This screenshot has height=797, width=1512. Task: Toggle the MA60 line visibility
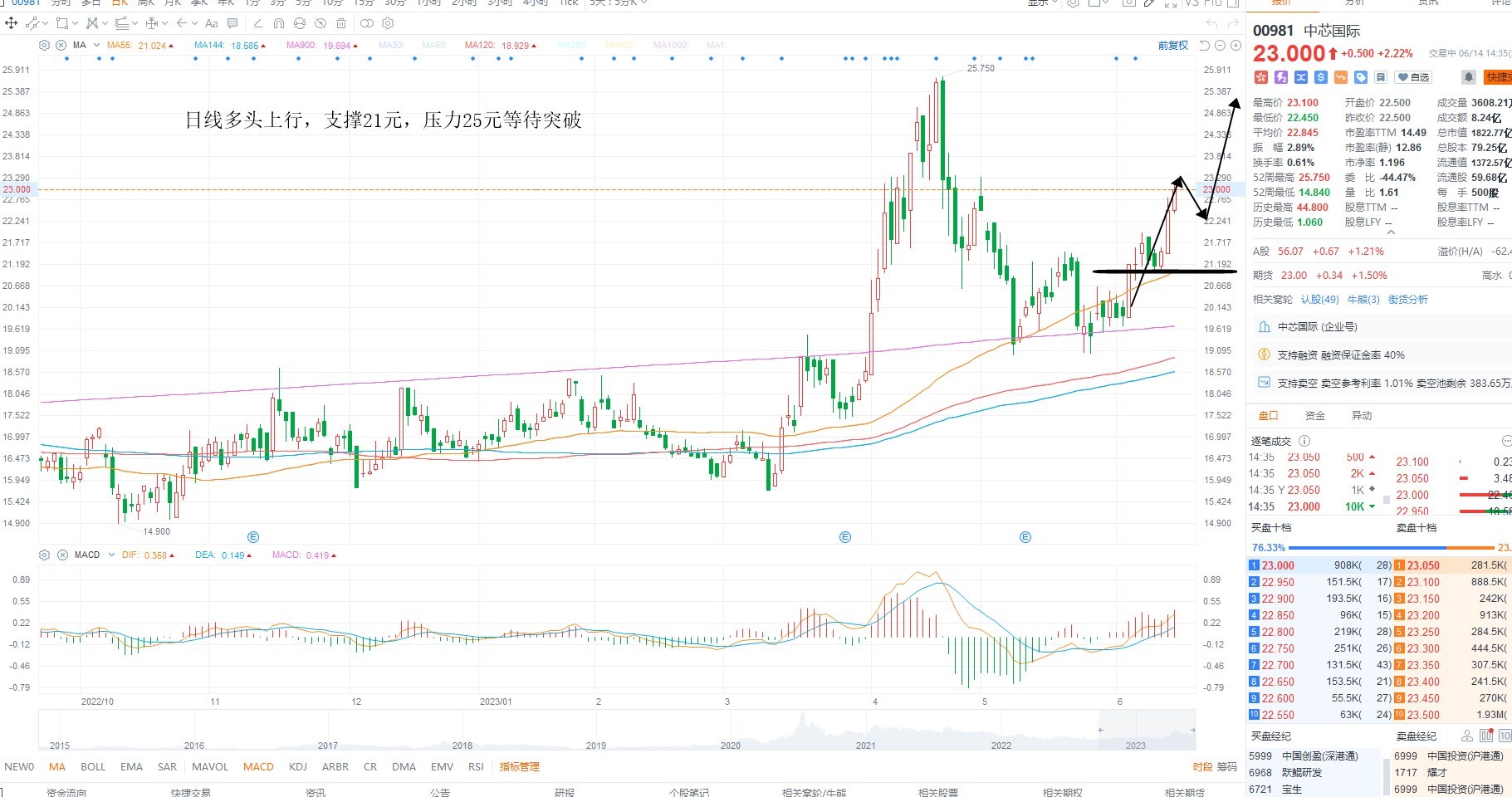tap(433, 46)
